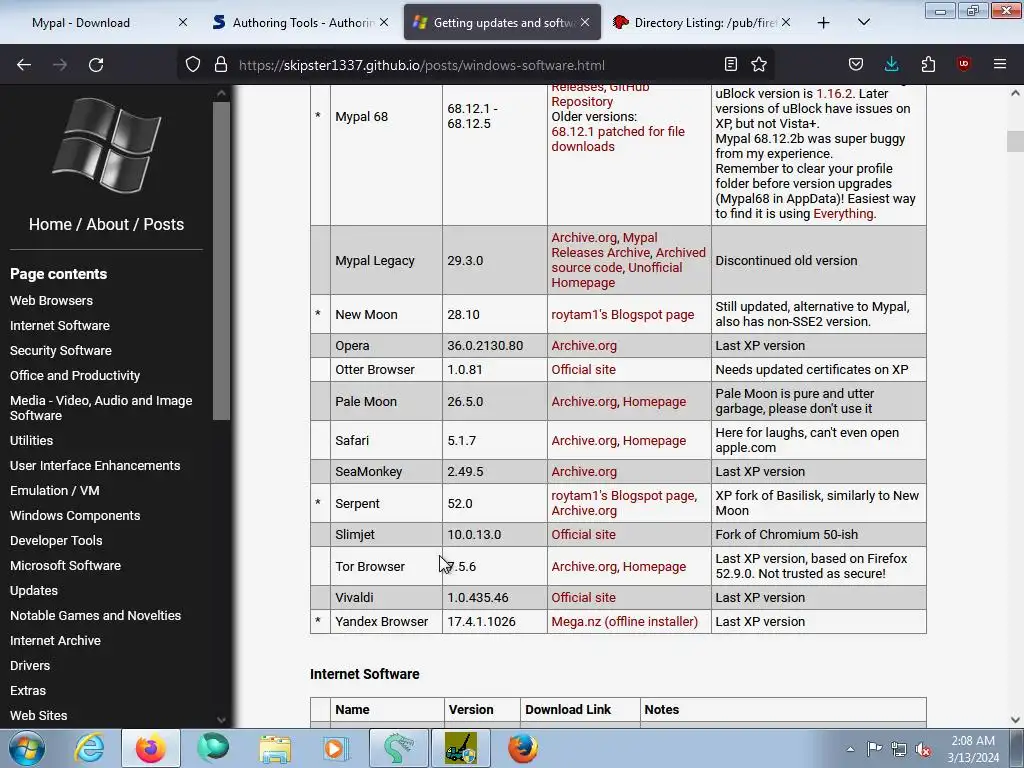Reload the current page
The width and height of the screenshot is (1024, 768).
tap(96, 64)
